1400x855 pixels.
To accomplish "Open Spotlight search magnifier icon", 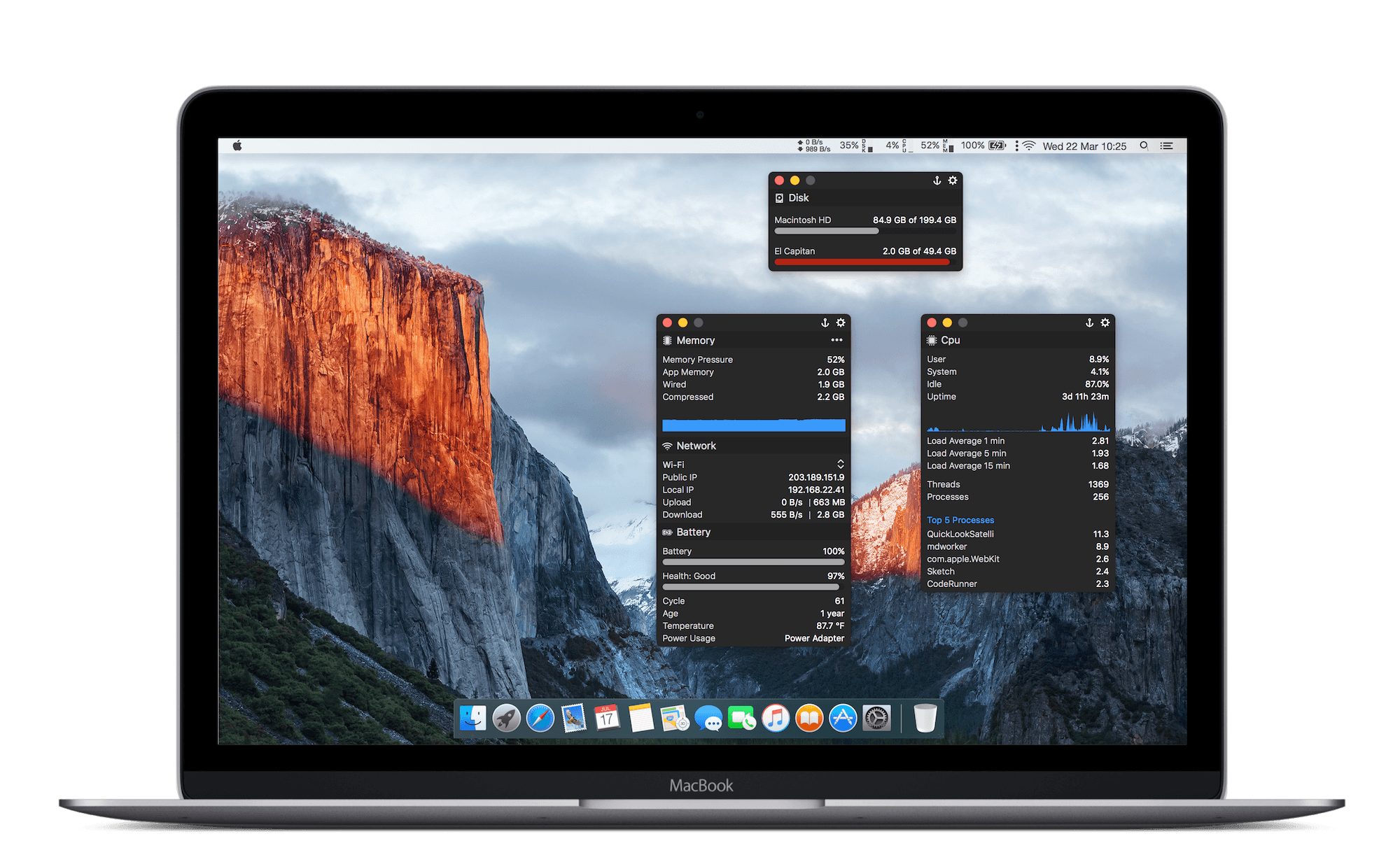I will pyautogui.click(x=1144, y=146).
